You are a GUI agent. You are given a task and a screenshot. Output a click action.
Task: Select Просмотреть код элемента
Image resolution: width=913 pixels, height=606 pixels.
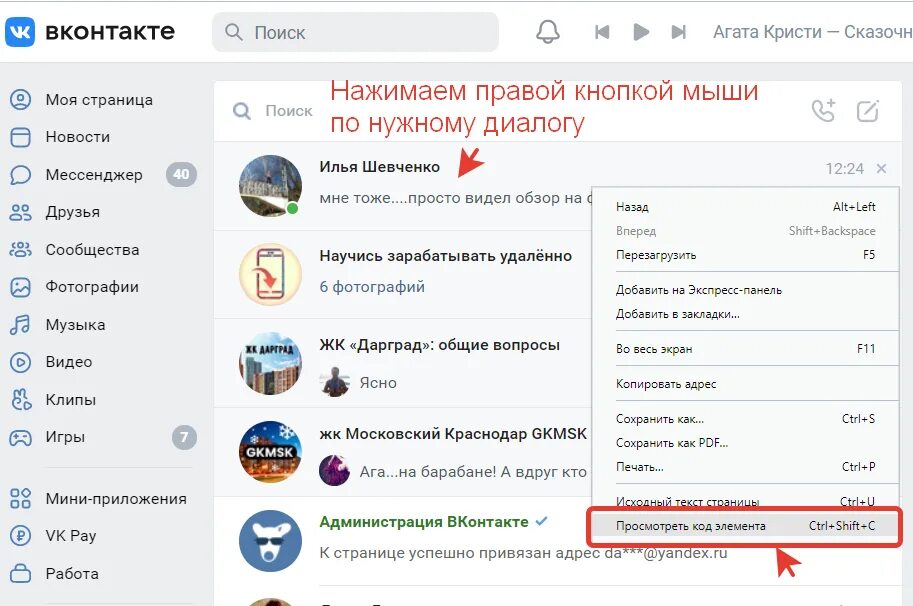pyautogui.click(x=745, y=526)
